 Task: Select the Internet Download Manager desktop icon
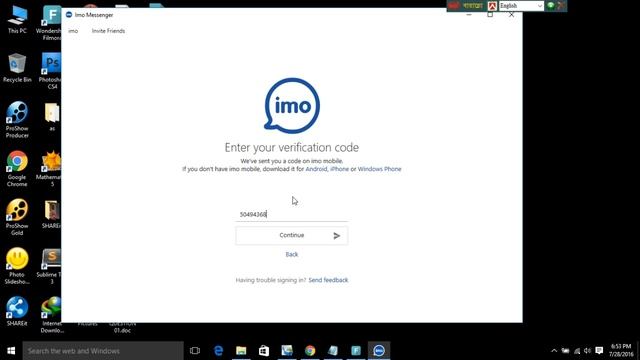pos(51,315)
